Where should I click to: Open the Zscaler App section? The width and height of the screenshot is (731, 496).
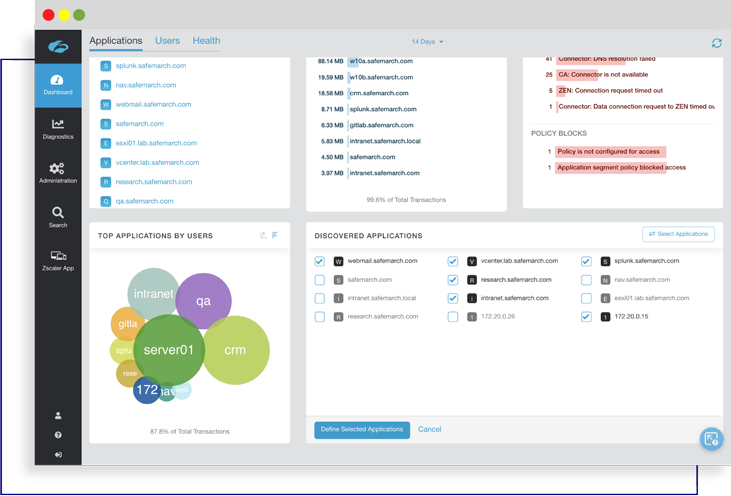(58, 261)
